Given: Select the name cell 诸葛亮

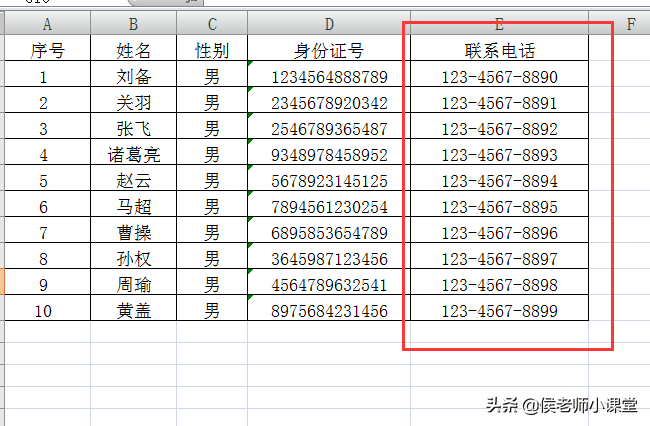Looking at the screenshot, I should point(133,152).
